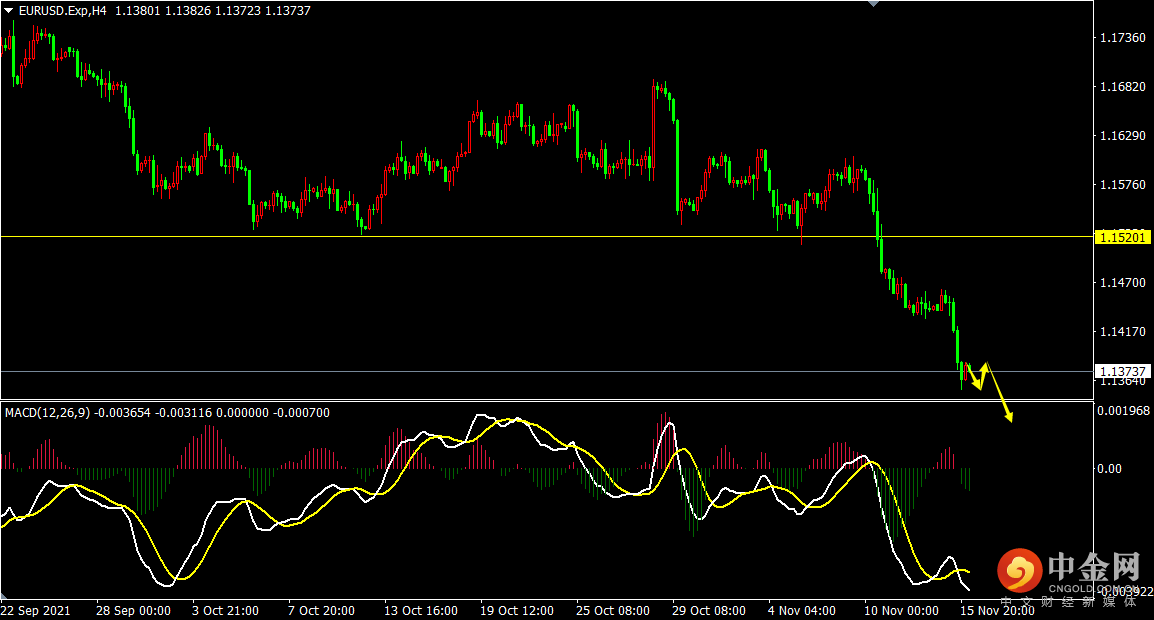Click the 0.00 MACD zero level label
Viewport: 1154px width, 620px height.
1110,469
